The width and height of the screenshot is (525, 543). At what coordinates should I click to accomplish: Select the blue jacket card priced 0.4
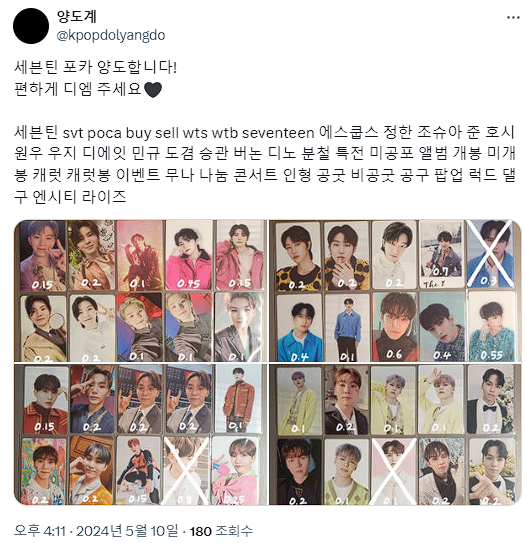pyautogui.click(x=300, y=328)
